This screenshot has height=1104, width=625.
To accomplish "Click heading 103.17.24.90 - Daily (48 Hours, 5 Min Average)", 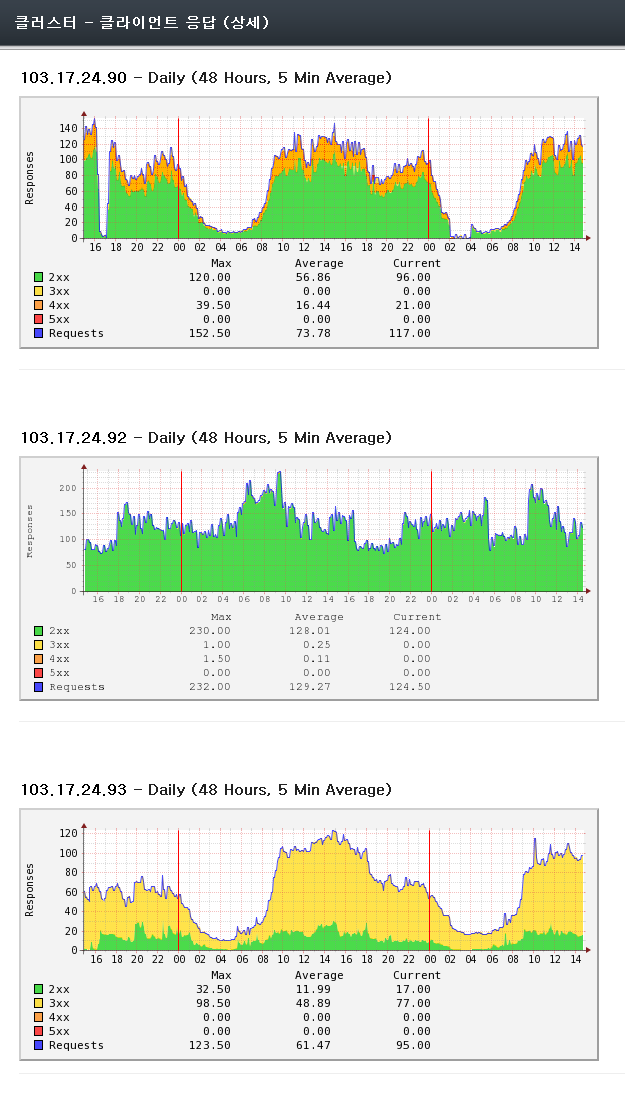I will [x=206, y=78].
